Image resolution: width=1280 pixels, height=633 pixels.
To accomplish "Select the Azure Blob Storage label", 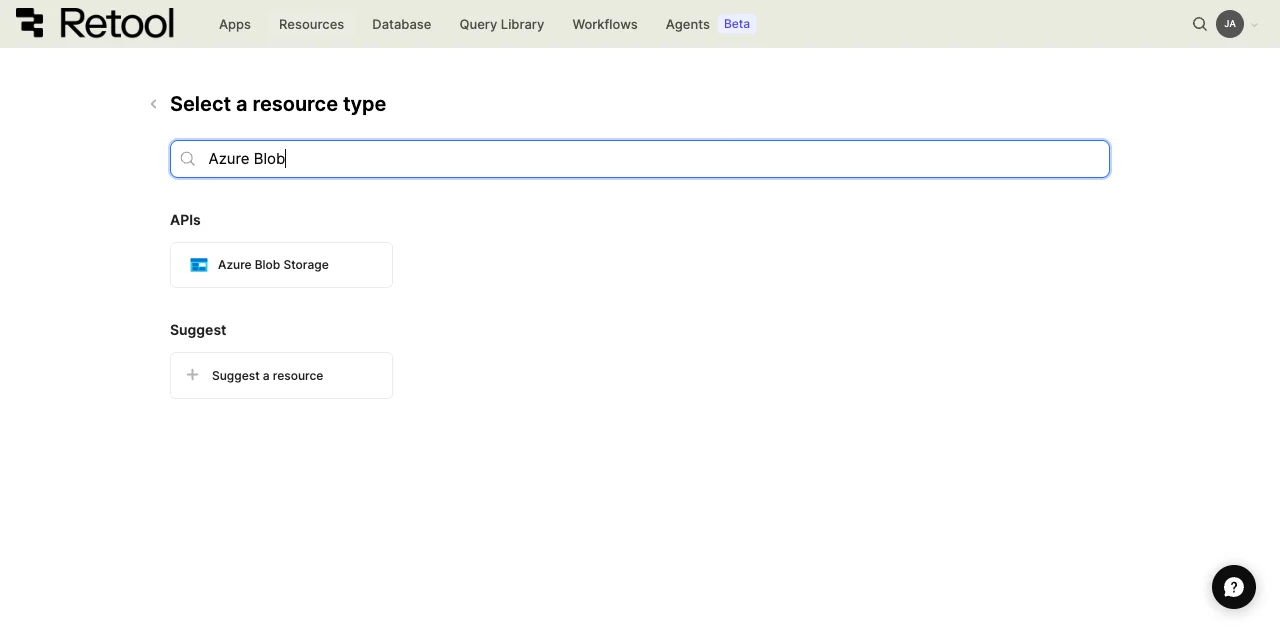I will (x=273, y=265).
